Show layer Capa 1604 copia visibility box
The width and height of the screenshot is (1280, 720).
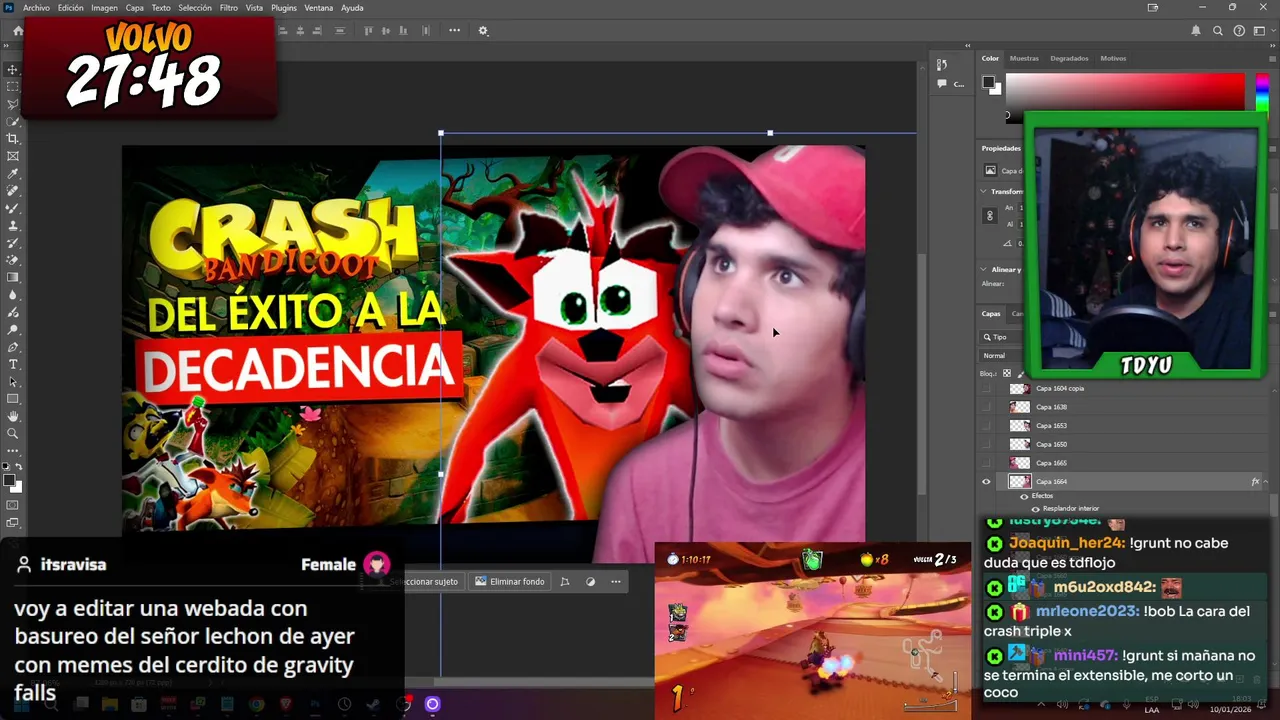(x=986, y=388)
